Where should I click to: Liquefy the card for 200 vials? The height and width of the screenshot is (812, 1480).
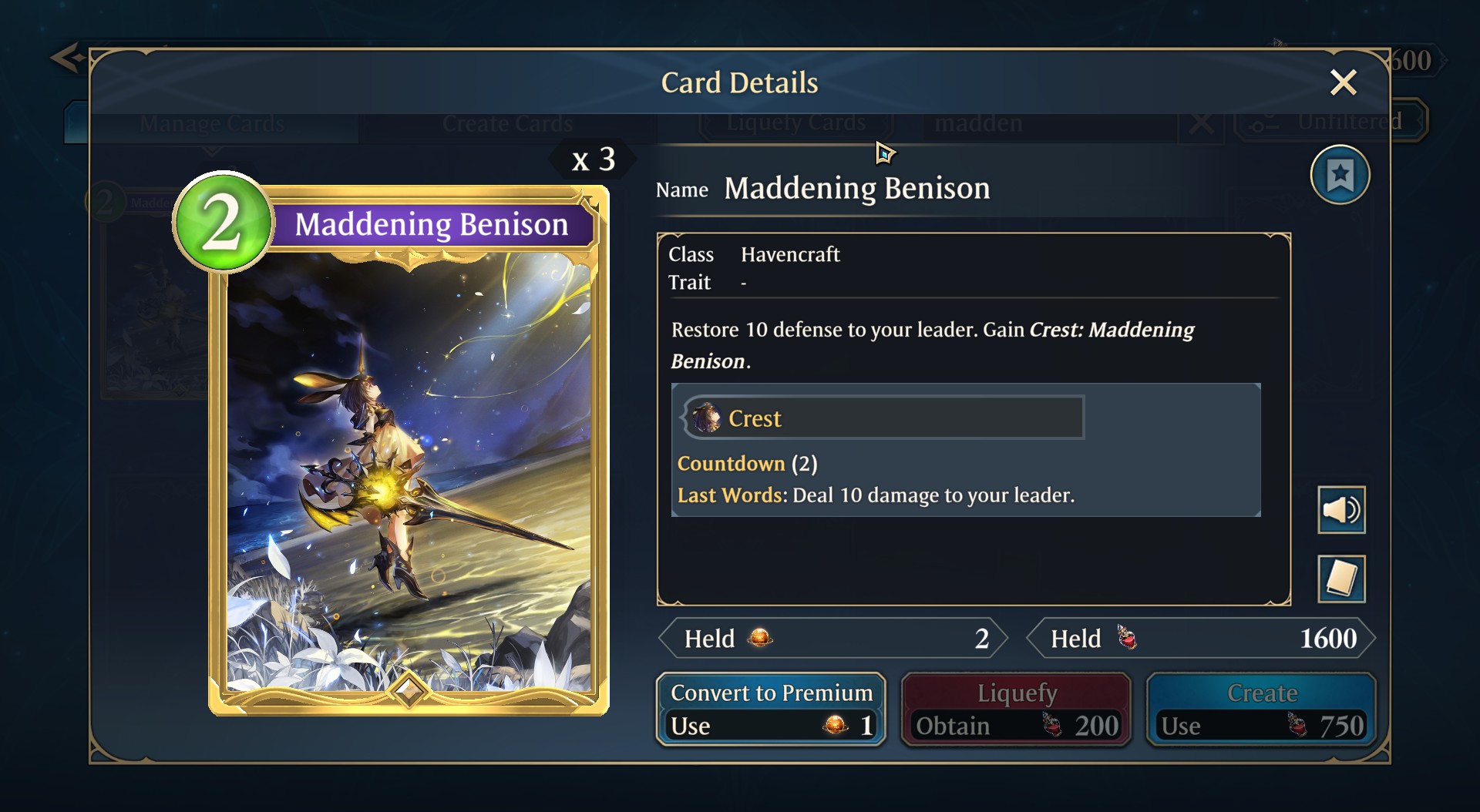1017,710
